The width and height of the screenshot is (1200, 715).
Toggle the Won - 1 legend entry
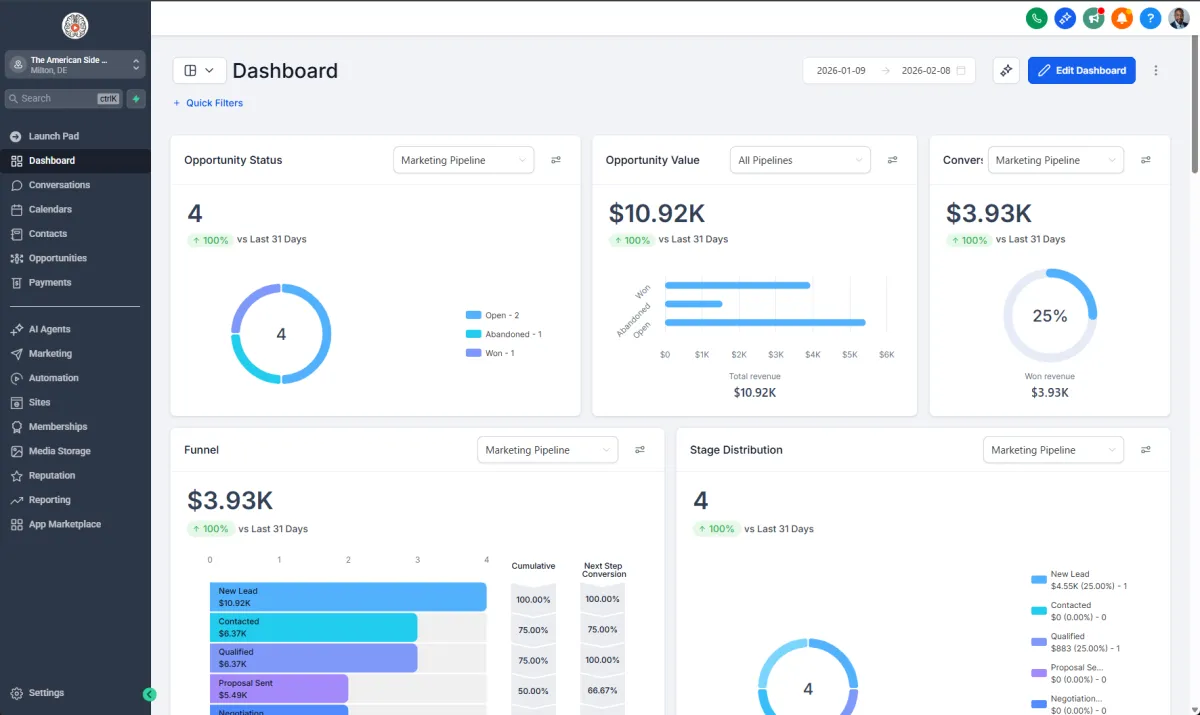tap(490, 353)
